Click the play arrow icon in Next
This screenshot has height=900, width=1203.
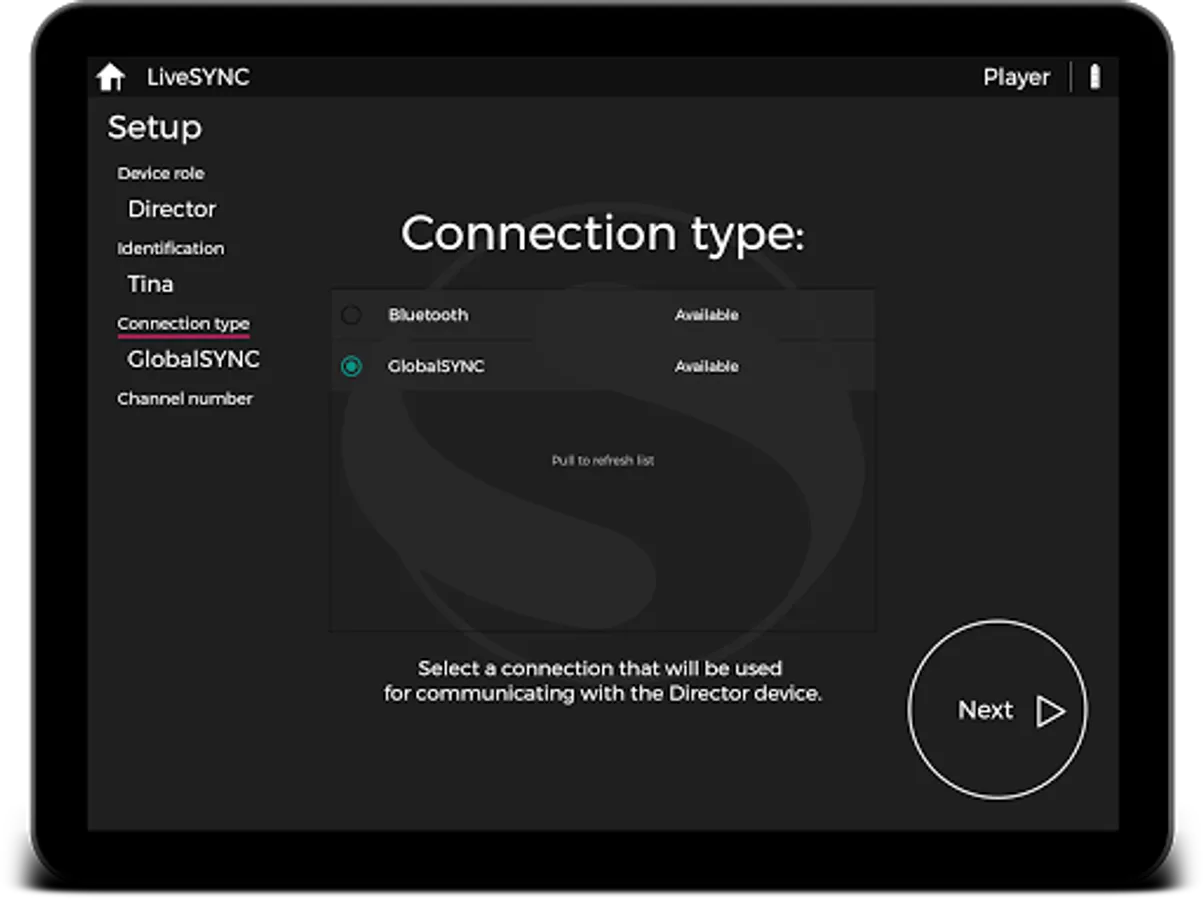click(1050, 710)
